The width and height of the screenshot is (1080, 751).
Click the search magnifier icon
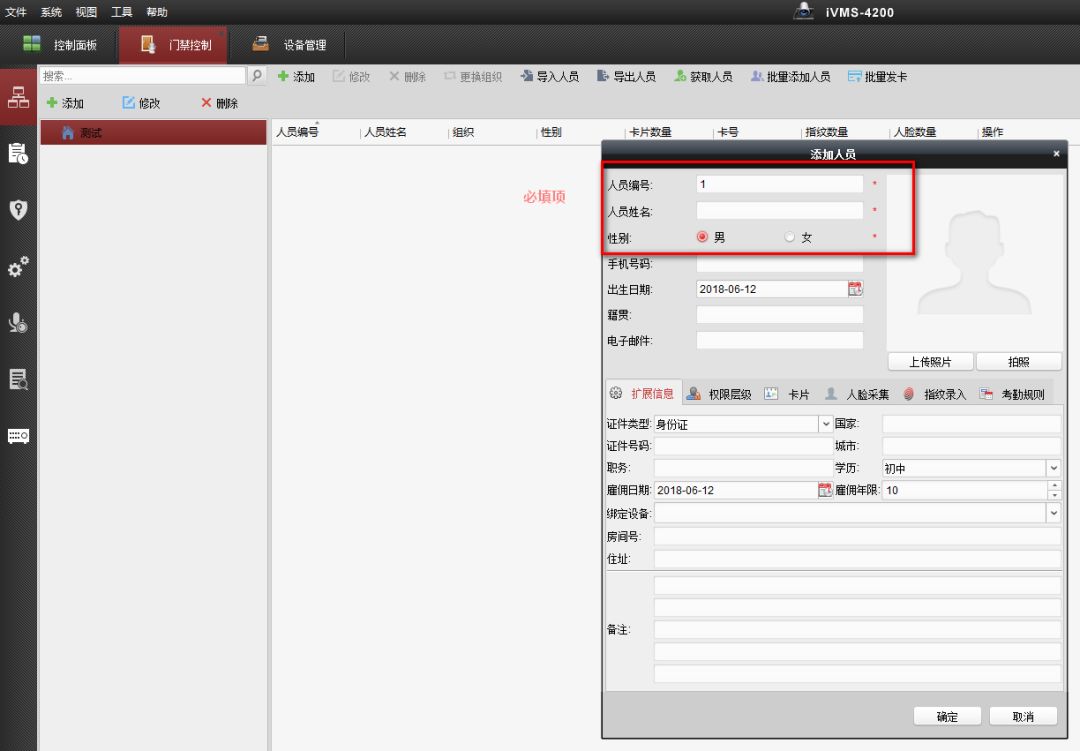click(257, 76)
